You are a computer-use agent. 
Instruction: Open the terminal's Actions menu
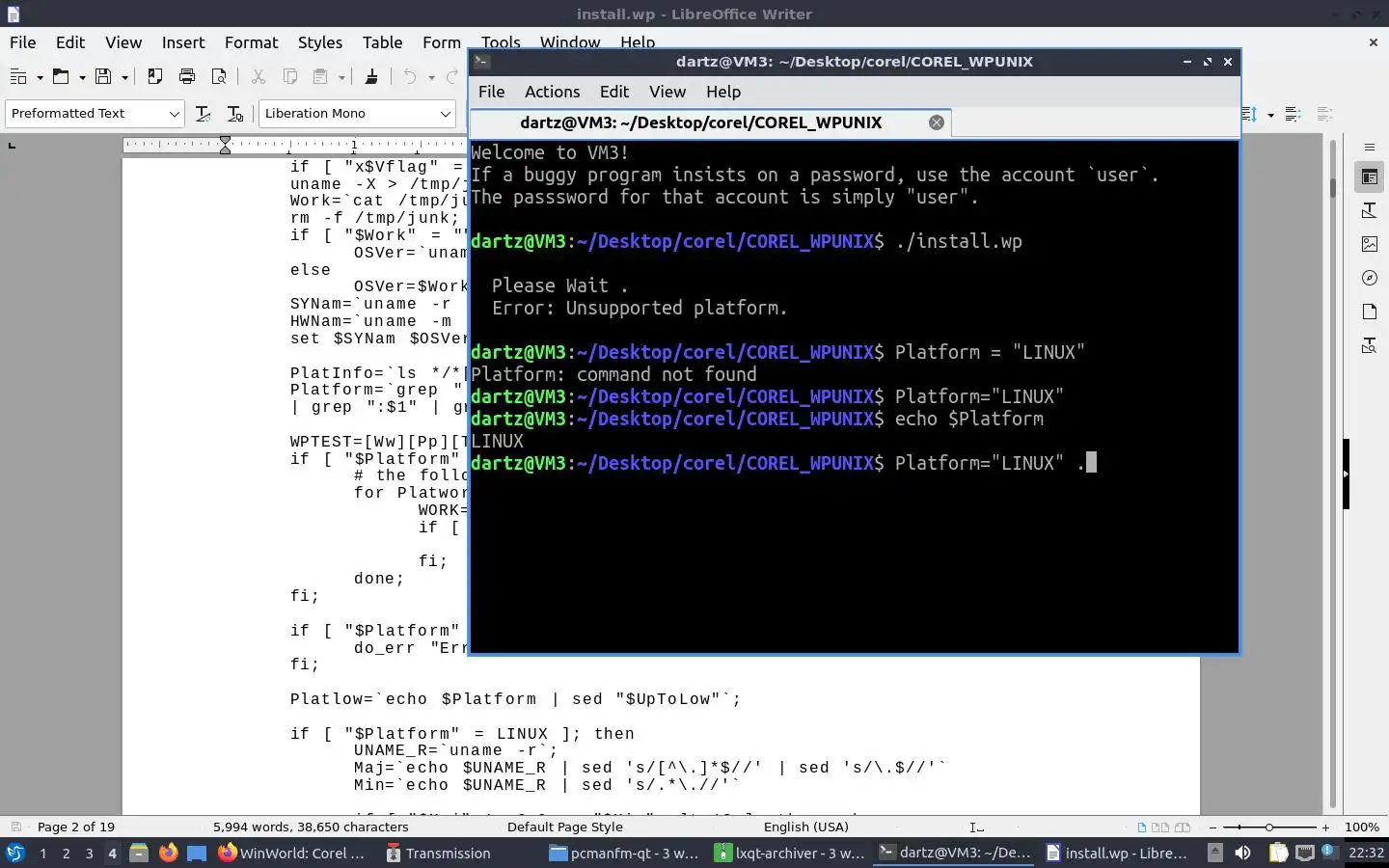[x=552, y=92]
